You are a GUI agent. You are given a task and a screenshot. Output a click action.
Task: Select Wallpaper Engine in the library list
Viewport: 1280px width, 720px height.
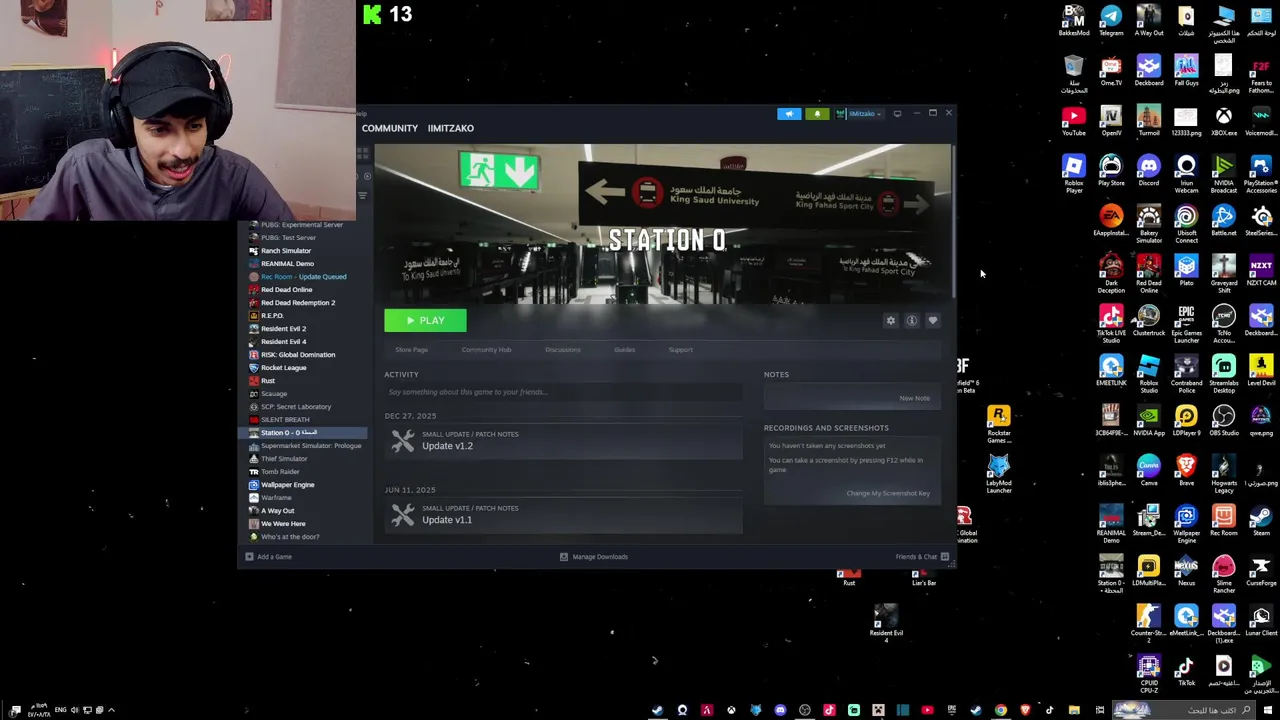pyautogui.click(x=287, y=485)
